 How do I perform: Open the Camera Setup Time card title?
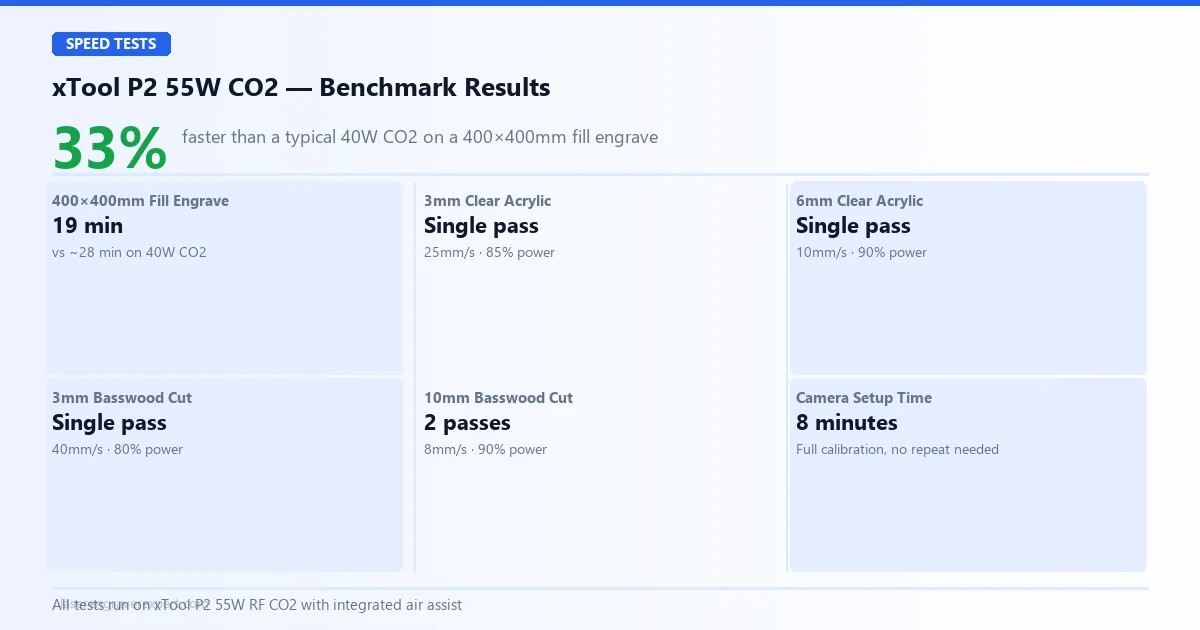[x=864, y=398]
